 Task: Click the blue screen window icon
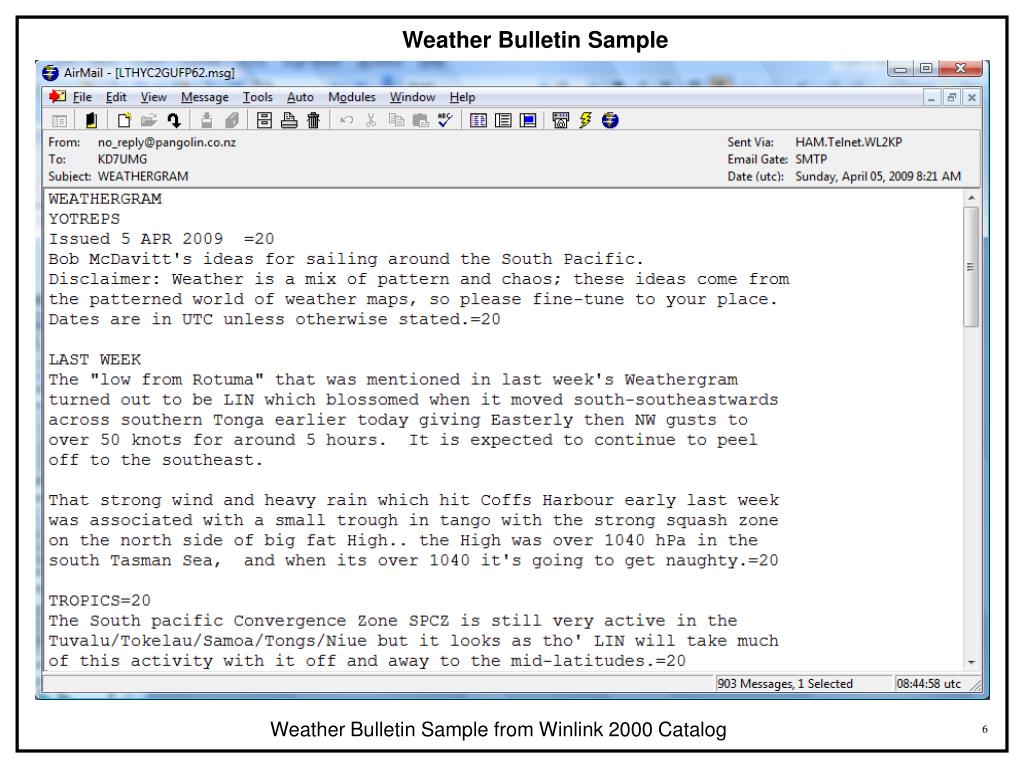pos(528,120)
